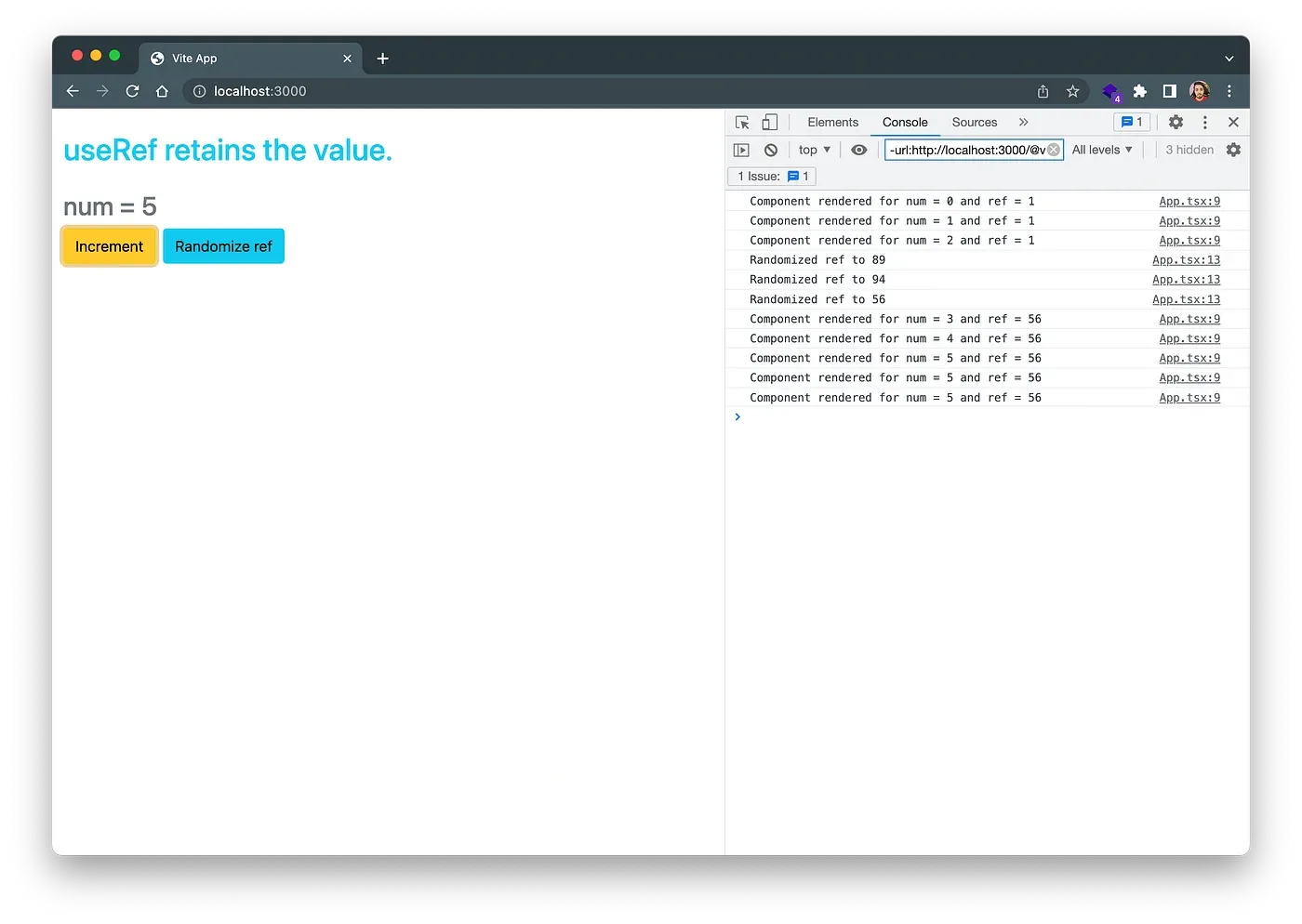
Task: Clear the console filter text
Action: point(1054,150)
